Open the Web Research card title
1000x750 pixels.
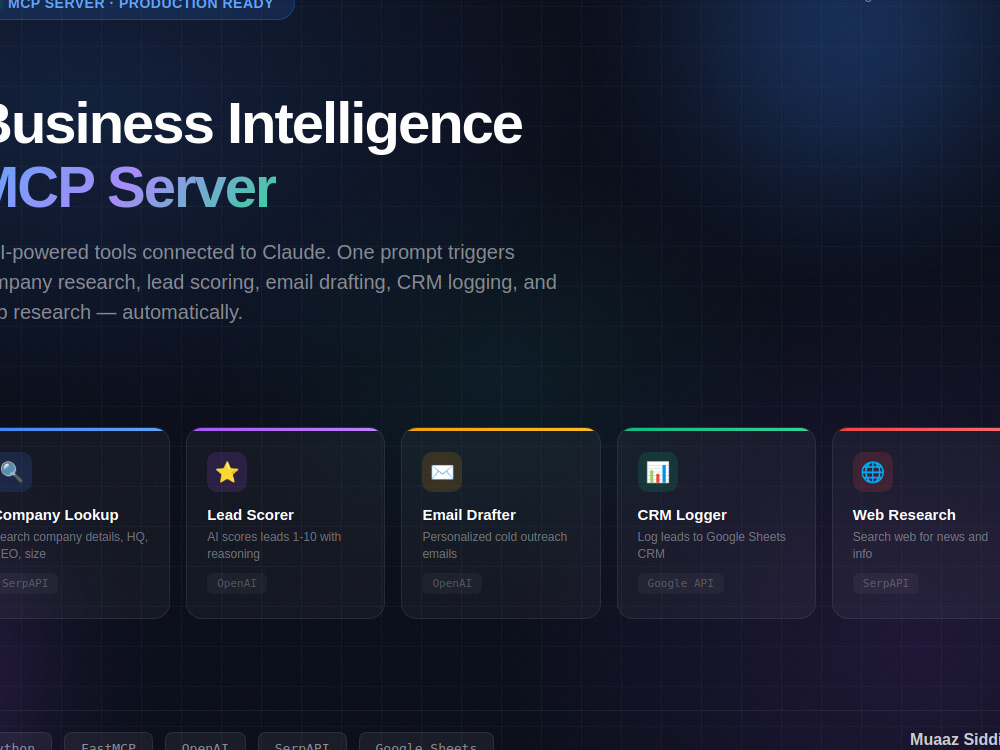coord(904,515)
